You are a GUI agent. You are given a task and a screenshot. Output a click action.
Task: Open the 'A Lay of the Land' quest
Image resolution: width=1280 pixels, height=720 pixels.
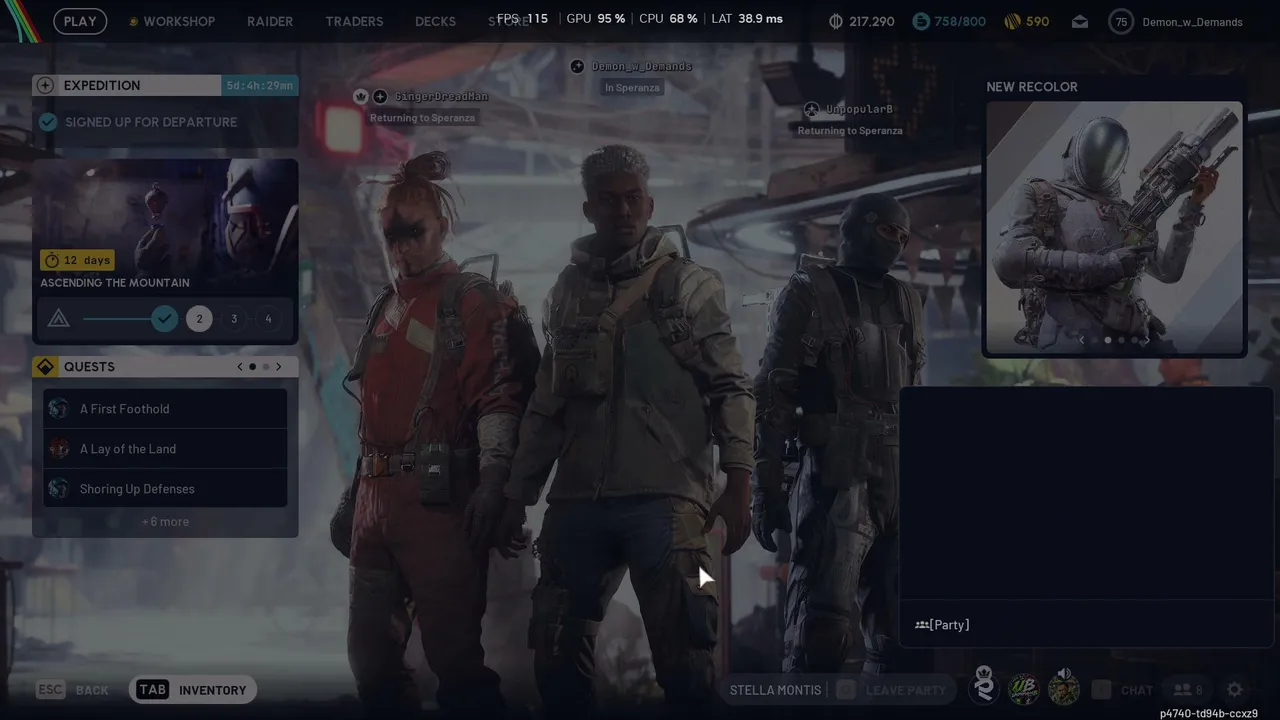pyautogui.click(x=165, y=449)
